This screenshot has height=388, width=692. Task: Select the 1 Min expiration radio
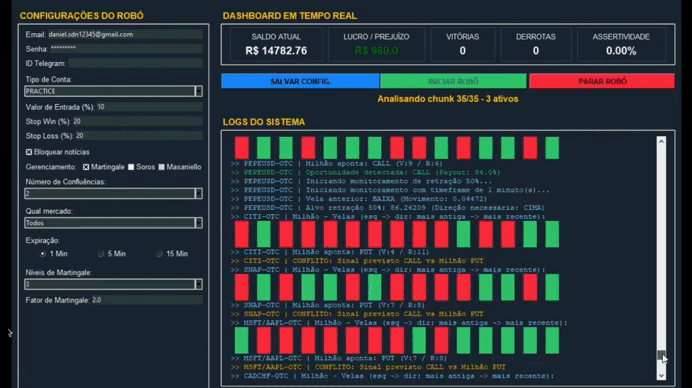(43, 254)
